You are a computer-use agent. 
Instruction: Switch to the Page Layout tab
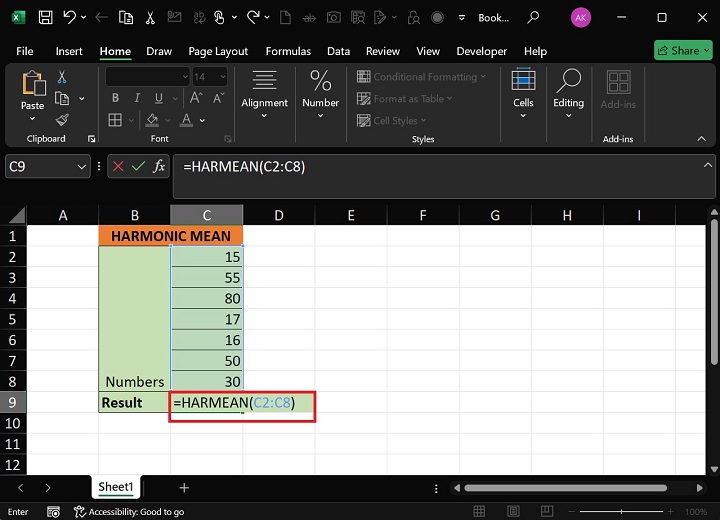[218, 51]
